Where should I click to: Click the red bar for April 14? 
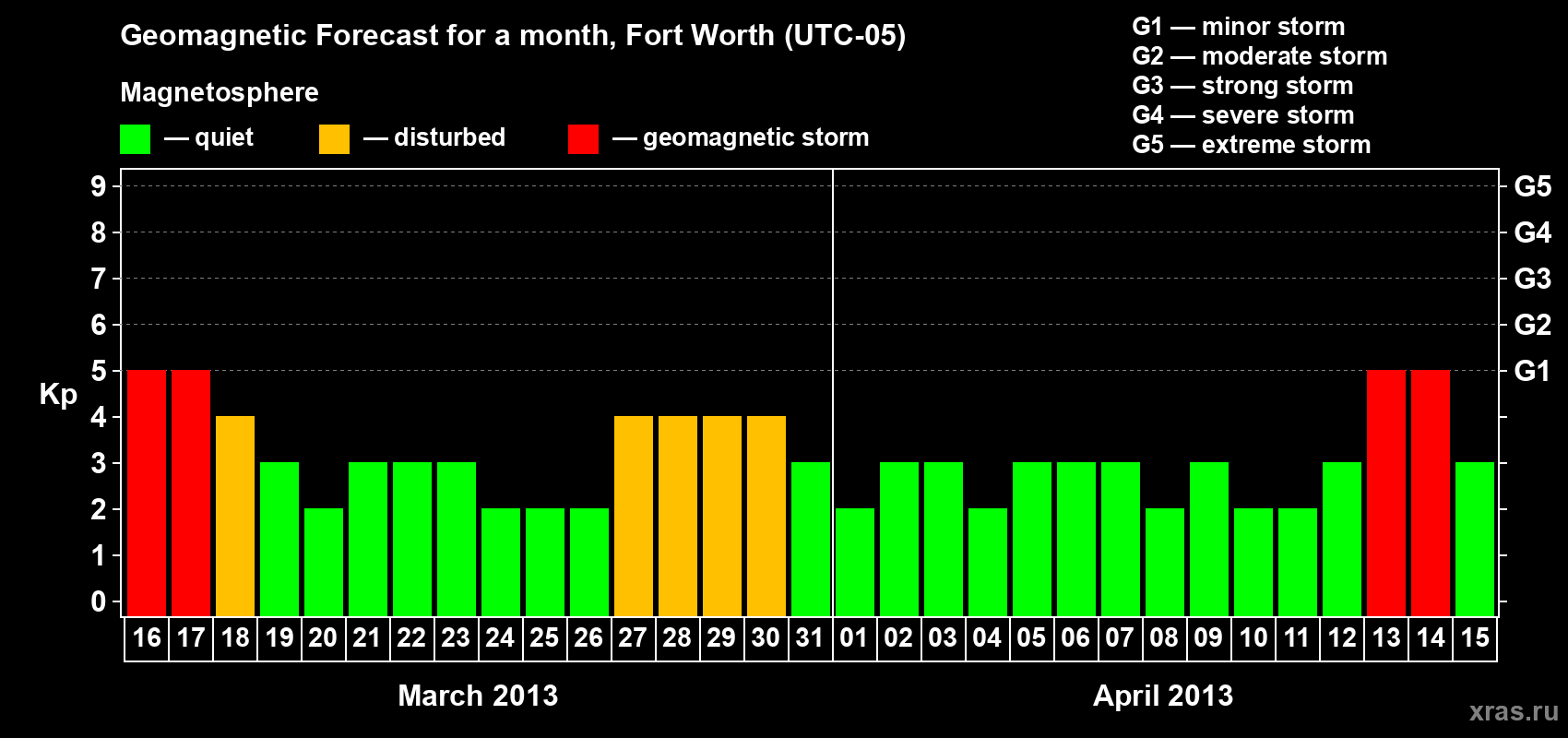tap(1431, 493)
